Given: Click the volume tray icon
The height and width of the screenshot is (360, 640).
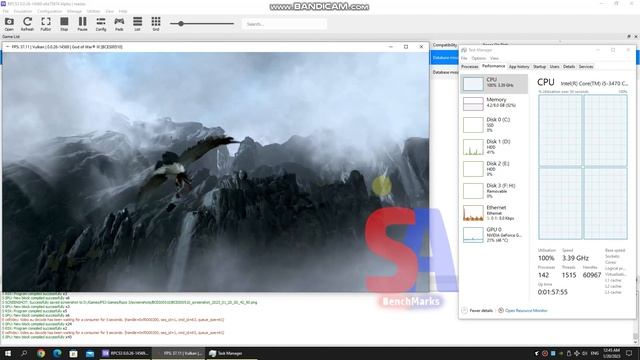Looking at the screenshot, I should click(584, 353).
